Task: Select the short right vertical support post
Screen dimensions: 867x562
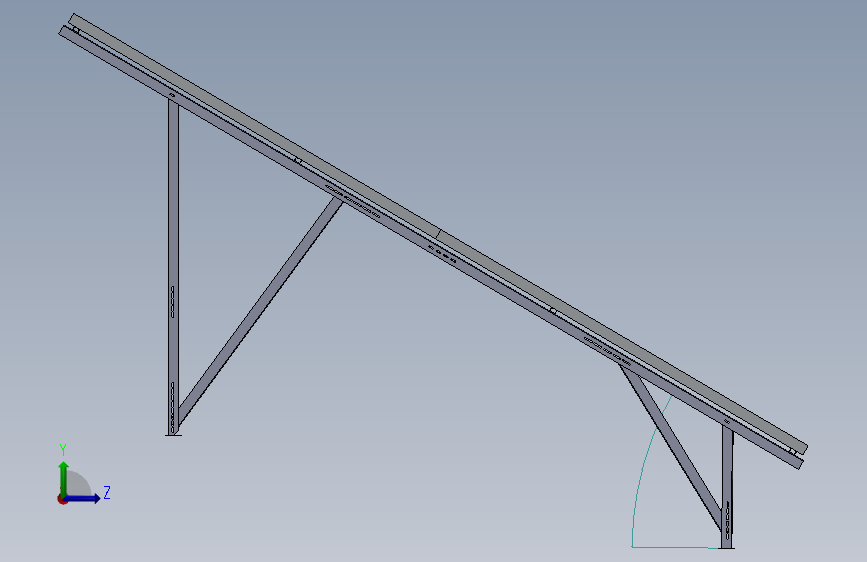Action: tap(727, 487)
